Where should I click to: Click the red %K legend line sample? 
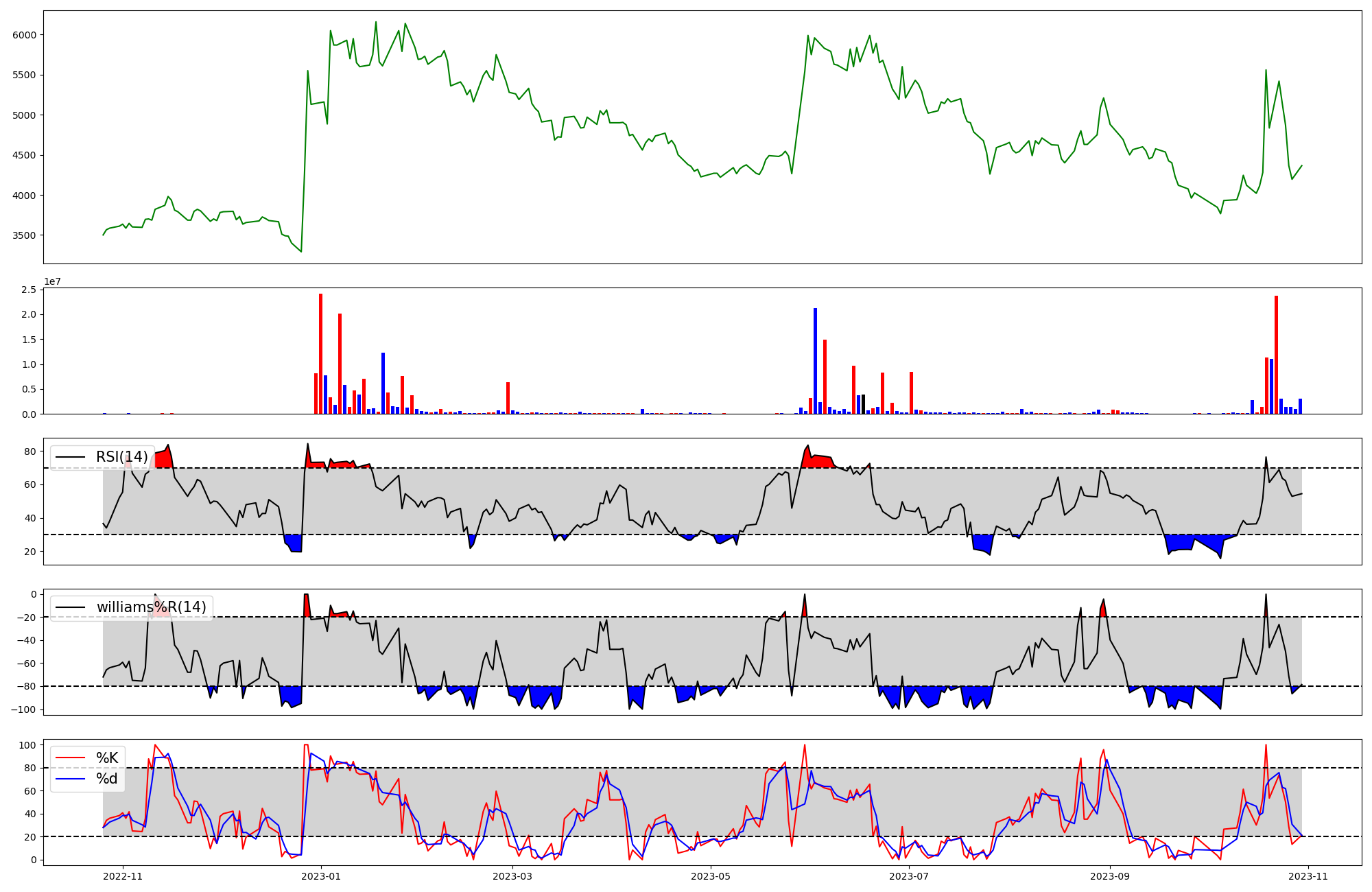[70, 758]
